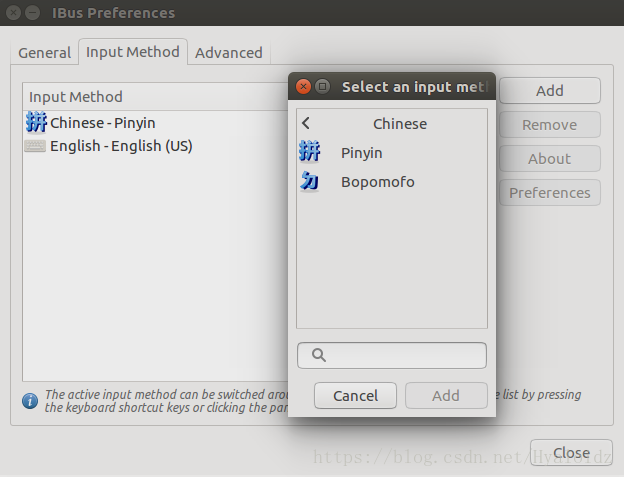The image size is (624, 477).
Task: Click the Add button in the dialog
Action: 446,395
